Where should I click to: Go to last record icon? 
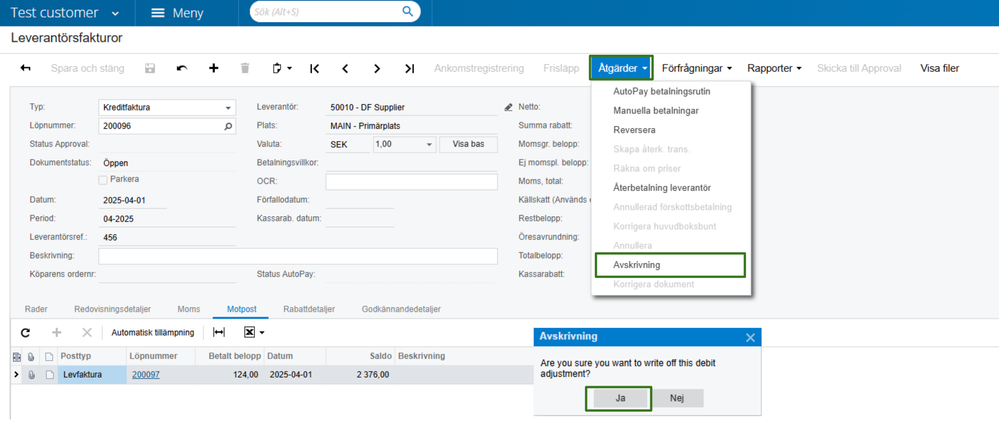point(410,68)
